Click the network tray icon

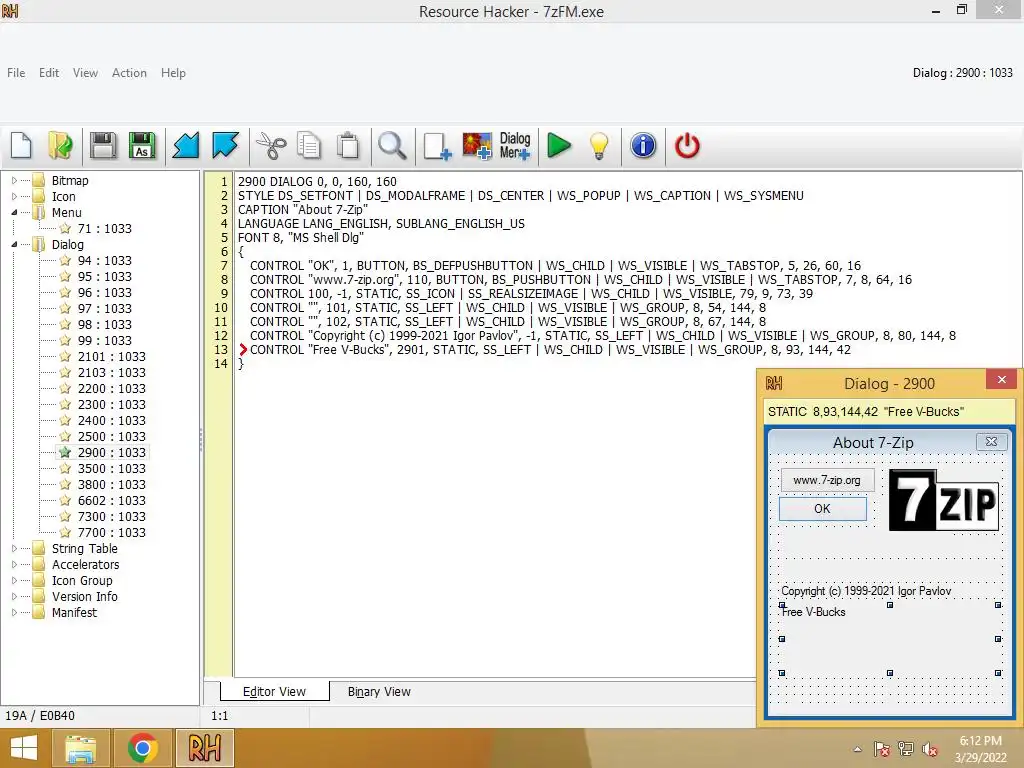(905, 749)
